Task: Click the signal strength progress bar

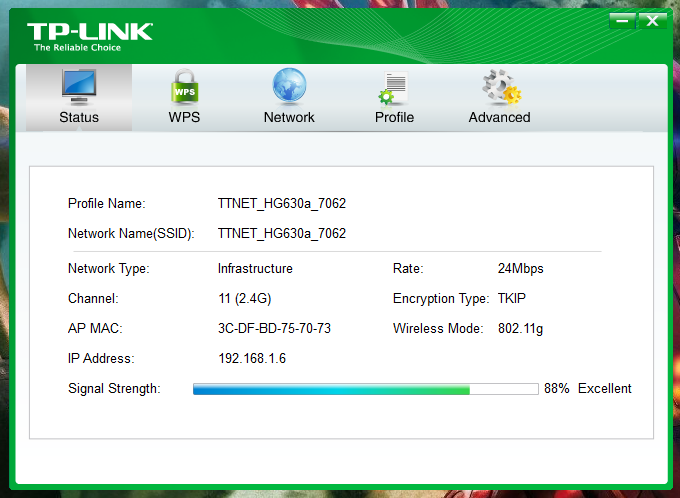Action: tap(366, 389)
